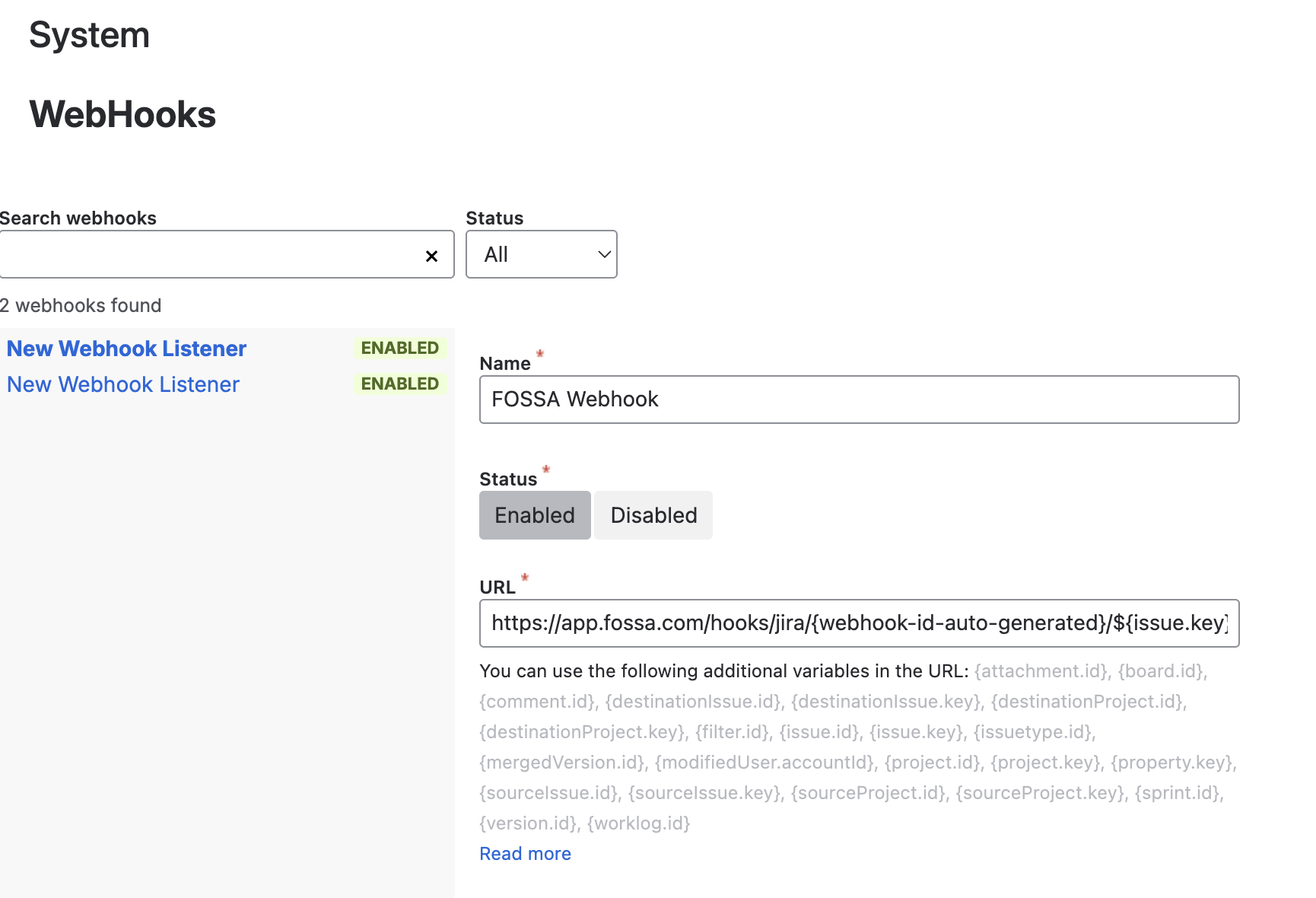The width and height of the screenshot is (1316, 898).
Task: Open the Read more link
Action: pyautogui.click(x=525, y=854)
